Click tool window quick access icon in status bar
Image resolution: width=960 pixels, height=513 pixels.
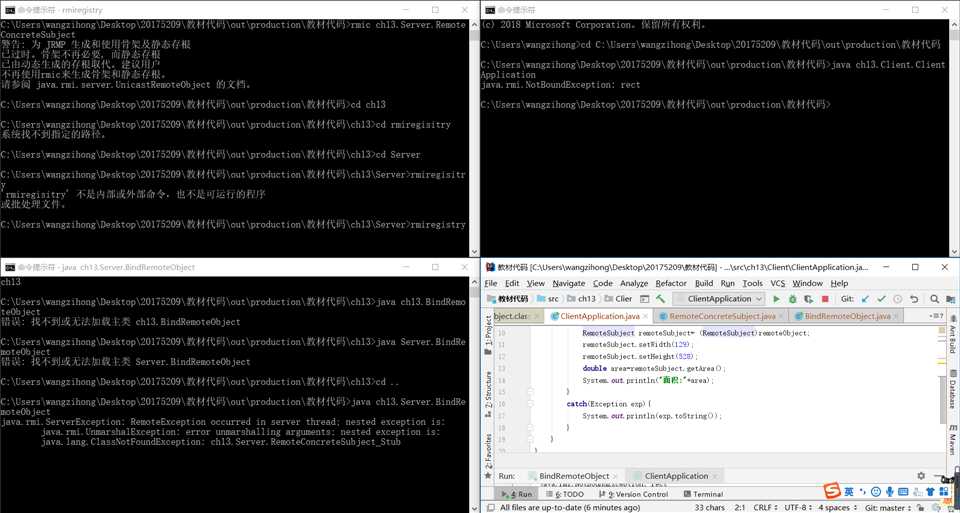(x=490, y=507)
